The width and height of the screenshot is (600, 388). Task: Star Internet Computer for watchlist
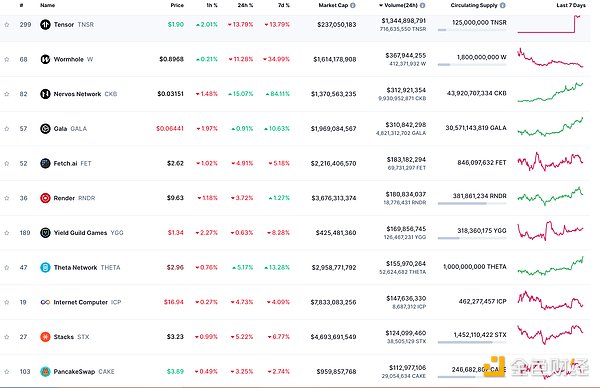pyautogui.click(x=7, y=302)
